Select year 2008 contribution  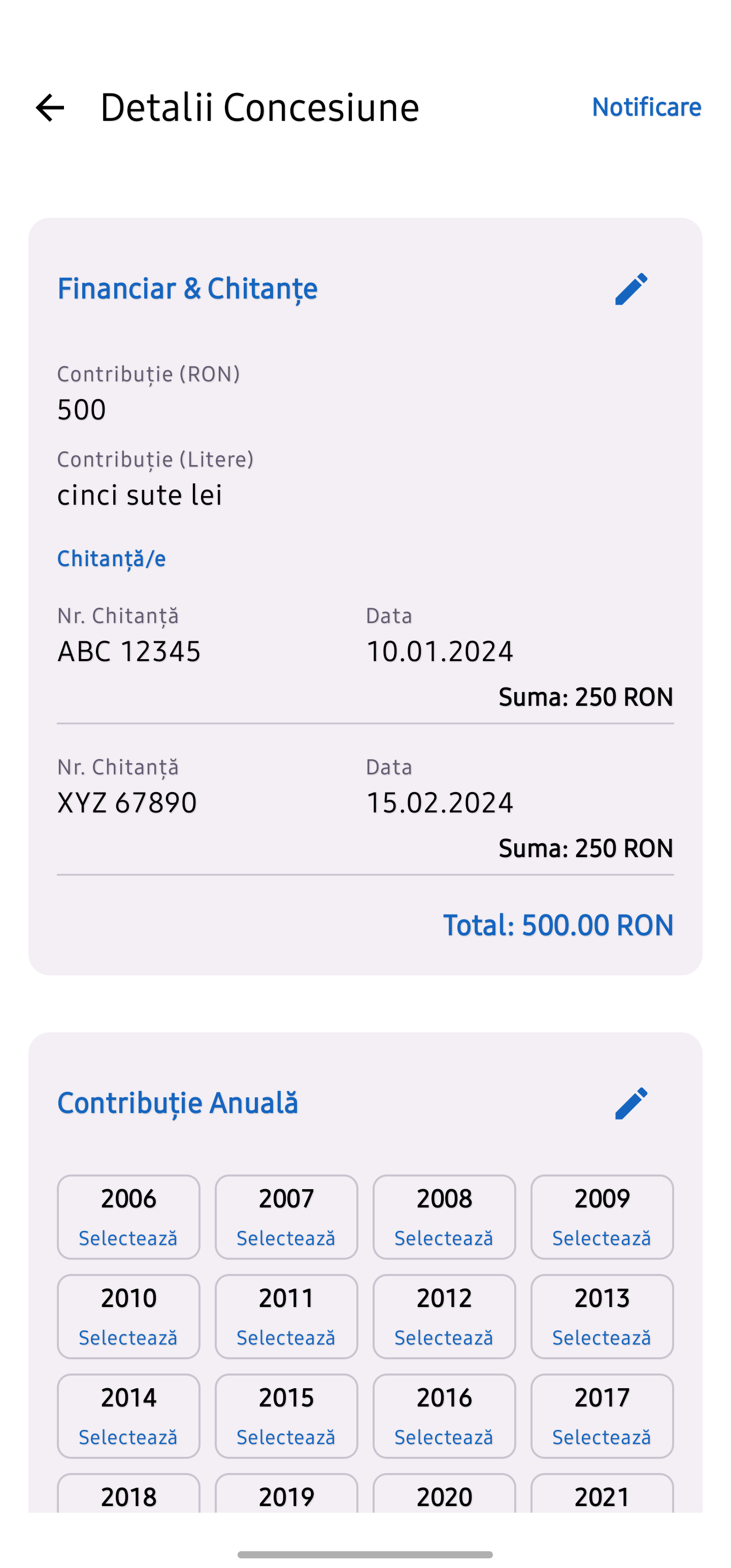444,1216
